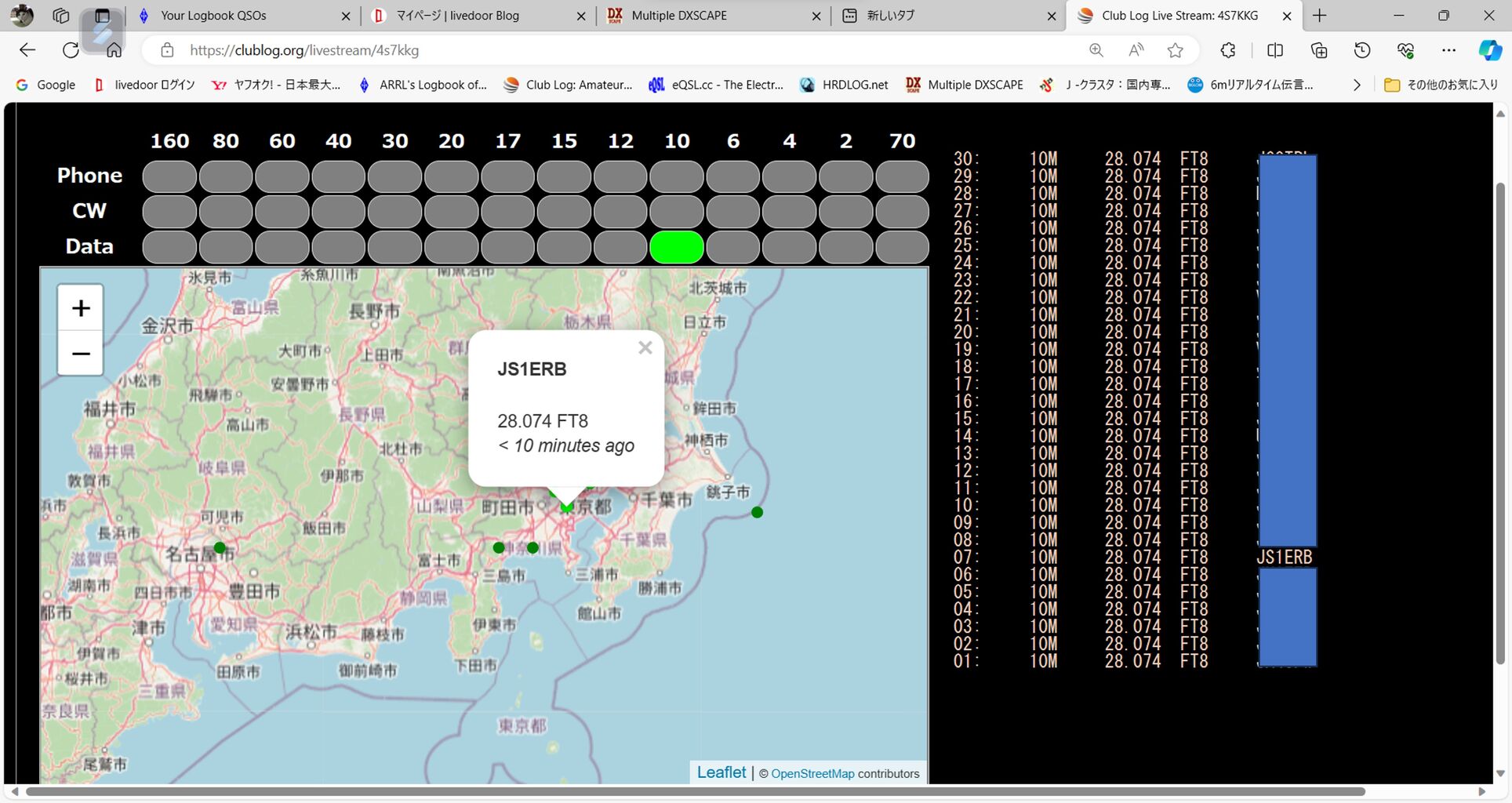The image size is (1512, 803).
Task: Open a new tab with plus
Action: pos(1320,15)
